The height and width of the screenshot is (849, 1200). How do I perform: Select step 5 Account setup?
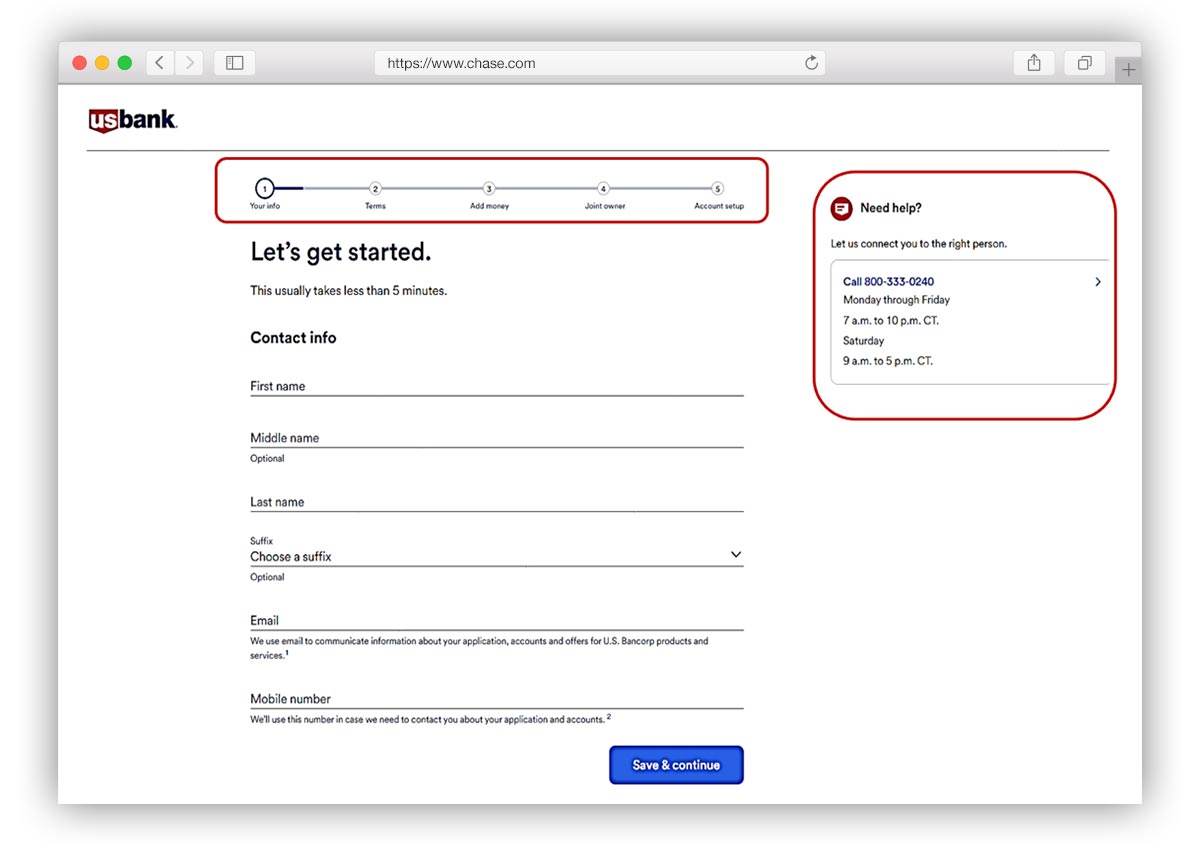pyautogui.click(x=717, y=188)
